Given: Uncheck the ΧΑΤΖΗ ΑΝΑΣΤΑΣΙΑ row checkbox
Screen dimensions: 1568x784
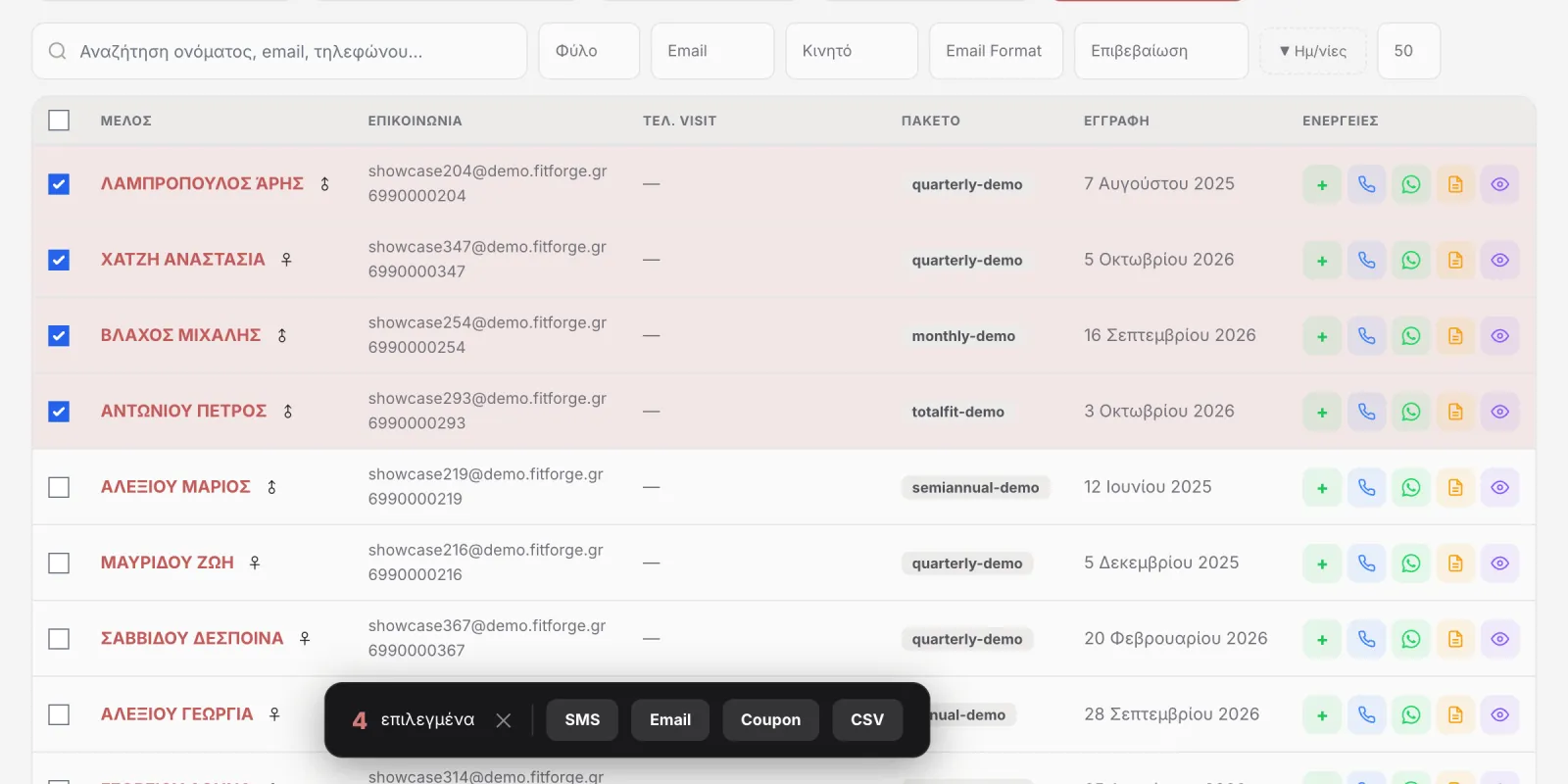Looking at the screenshot, I should click(x=59, y=260).
